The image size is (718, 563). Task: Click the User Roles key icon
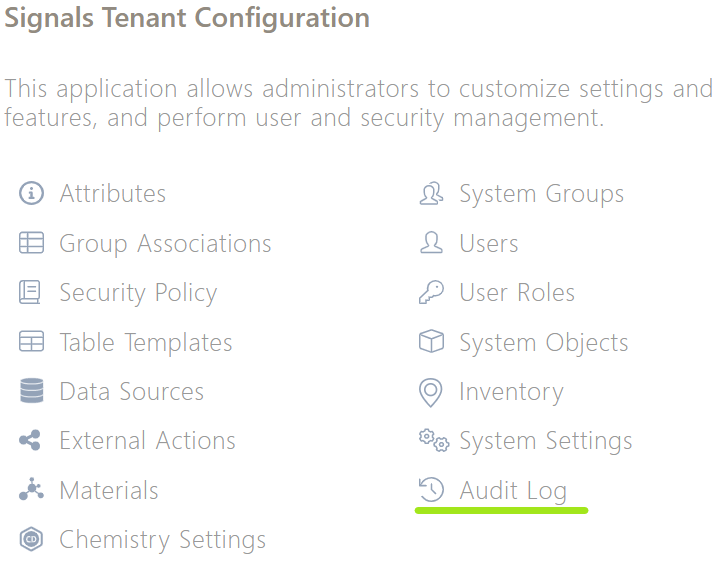coord(431,292)
